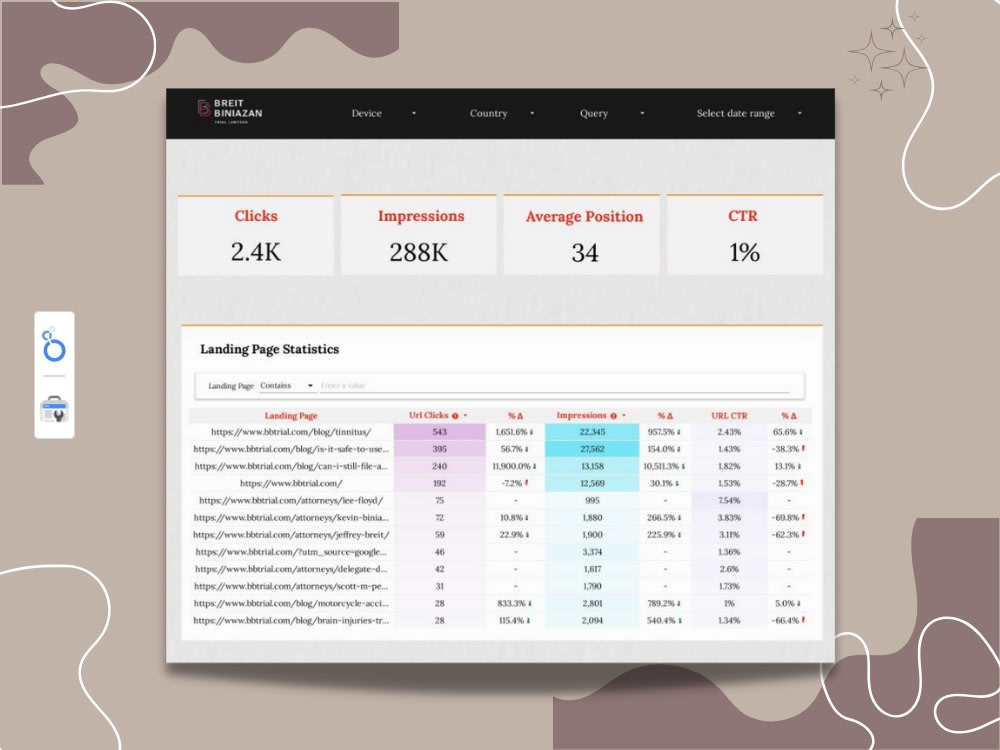Click the 3,374 impressions cell
The width and height of the screenshot is (1000, 750).
click(592, 552)
